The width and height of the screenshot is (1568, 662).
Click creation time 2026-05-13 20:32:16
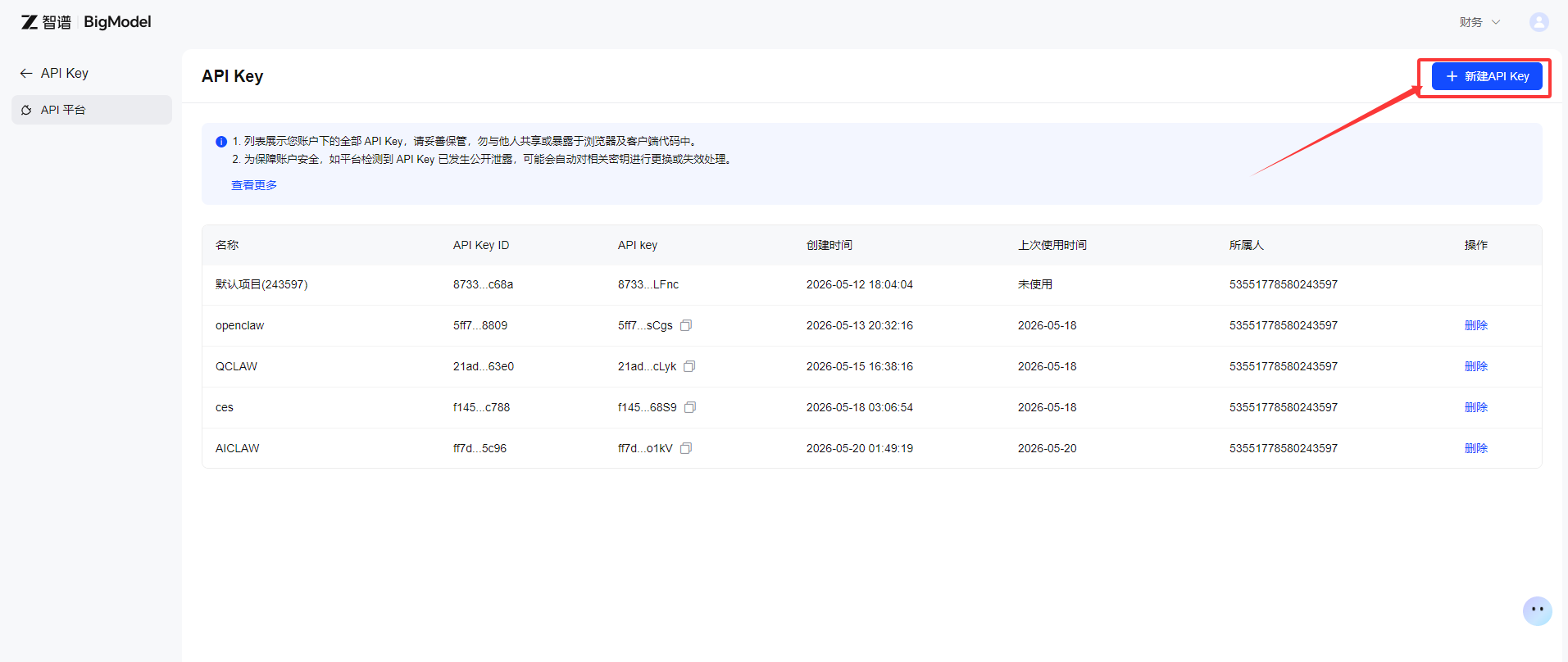click(860, 325)
